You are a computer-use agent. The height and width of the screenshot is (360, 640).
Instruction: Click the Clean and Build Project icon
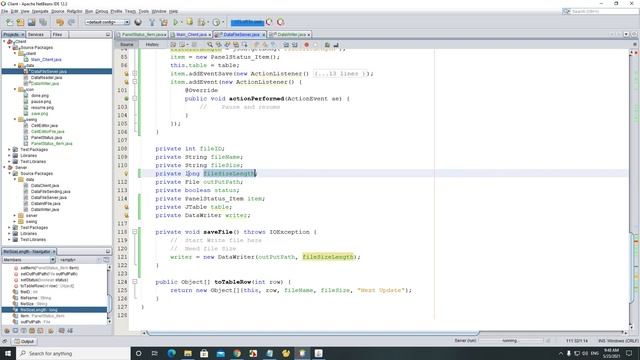pyautogui.click(x=164, y=22)
